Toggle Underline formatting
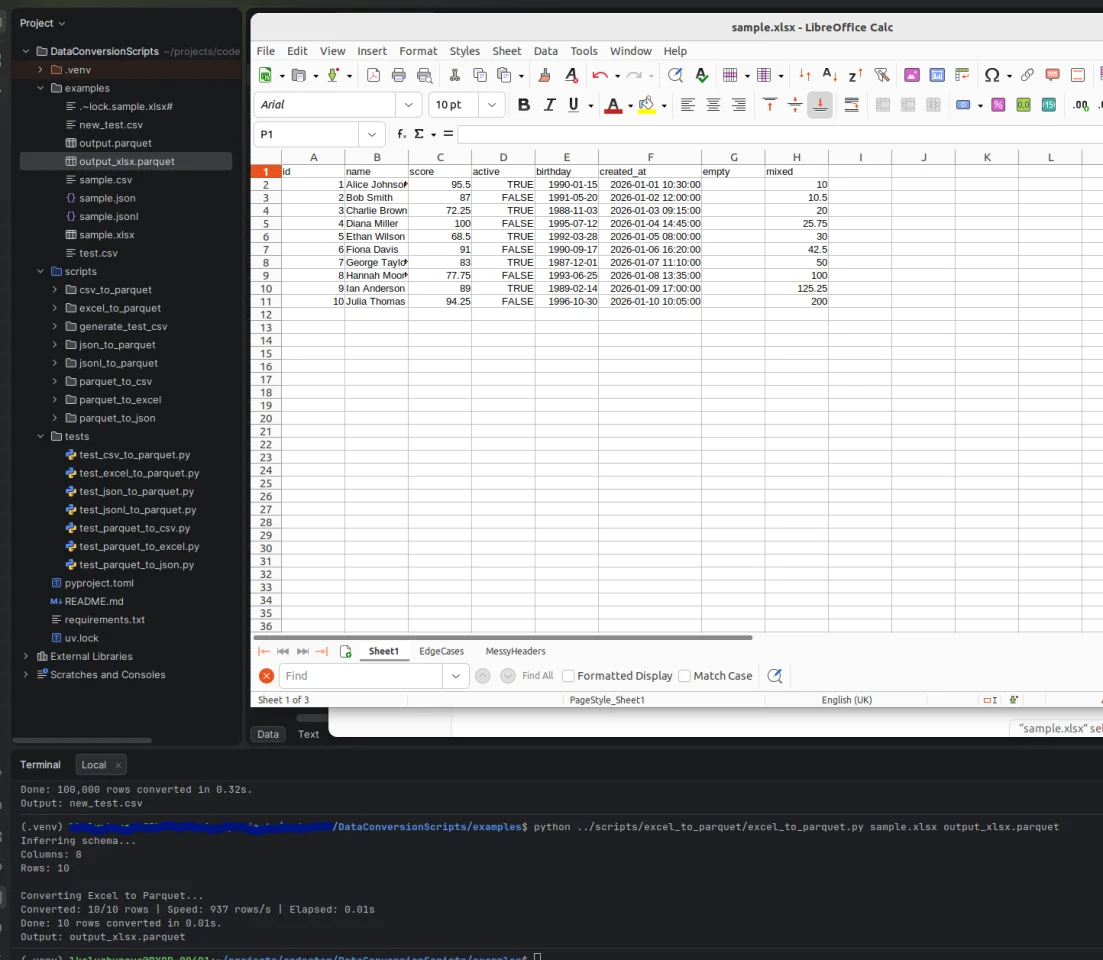Image resolution: width=1103 pixels, height=960 pixels. pos(573,105)
